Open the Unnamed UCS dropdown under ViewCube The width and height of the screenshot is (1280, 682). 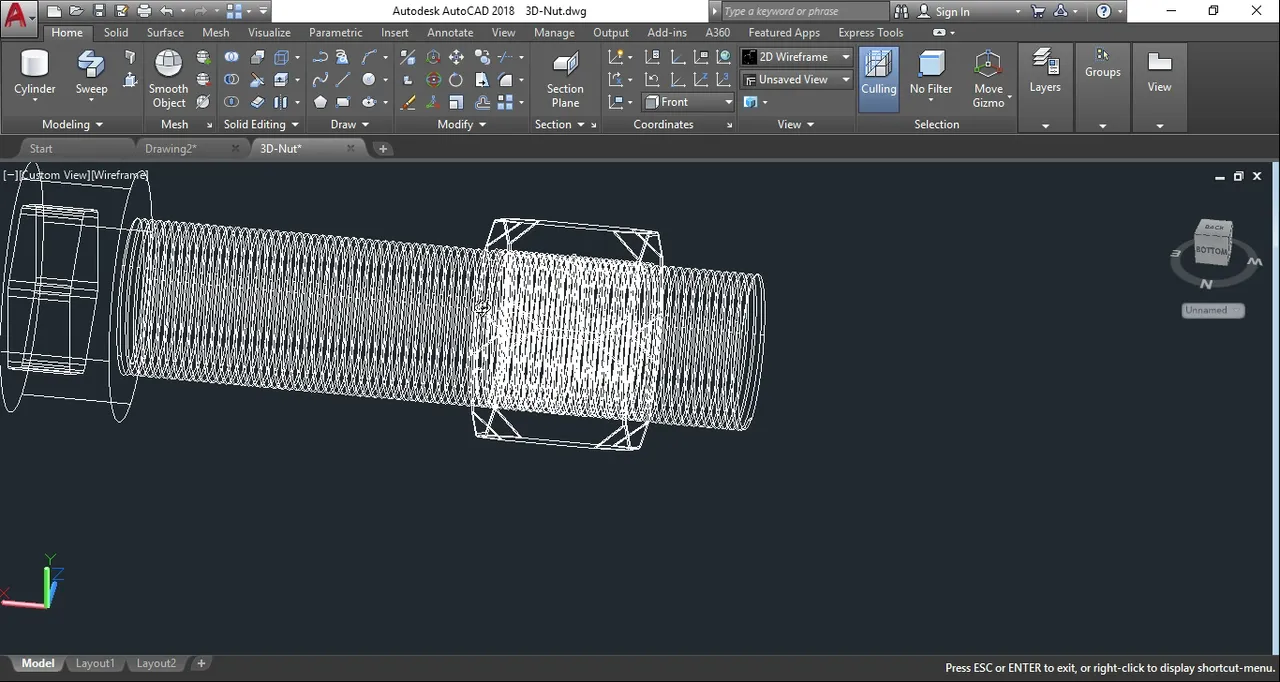[1213, 310]
